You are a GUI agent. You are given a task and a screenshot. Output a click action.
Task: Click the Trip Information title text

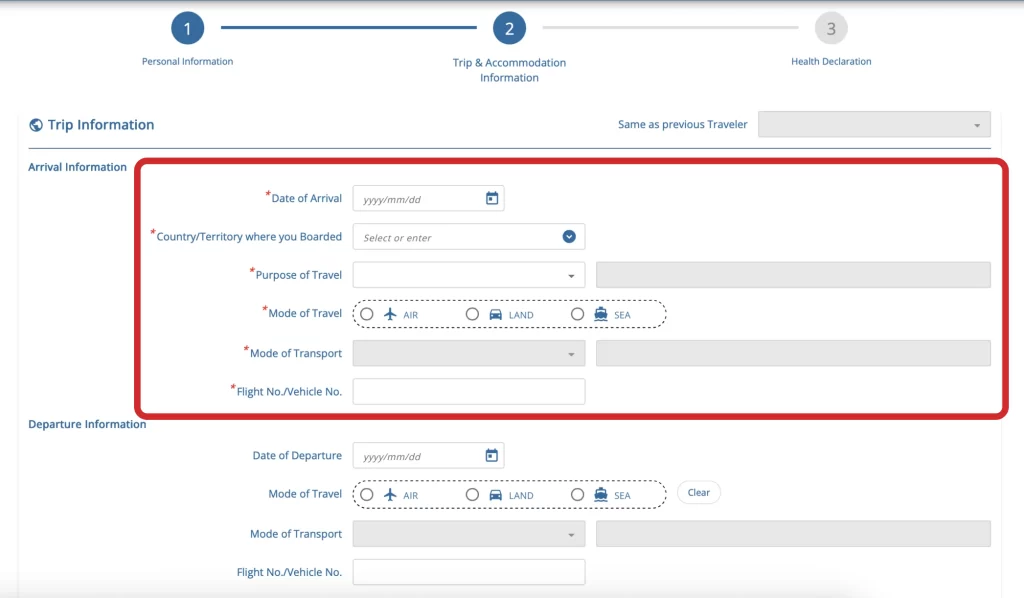click(x=101, y=125)
